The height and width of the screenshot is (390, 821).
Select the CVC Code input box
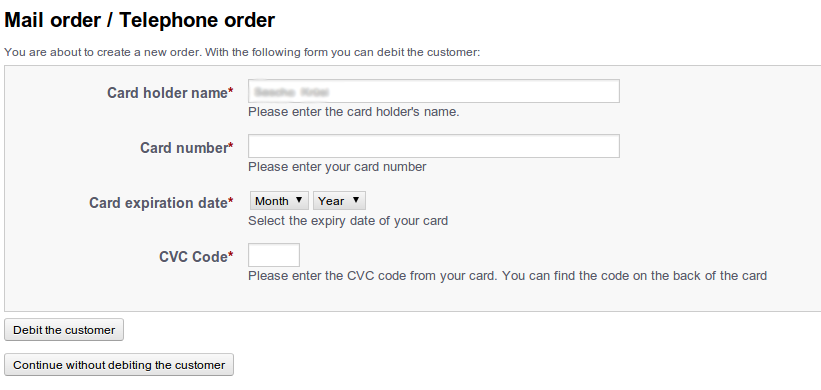click(274, 255)
